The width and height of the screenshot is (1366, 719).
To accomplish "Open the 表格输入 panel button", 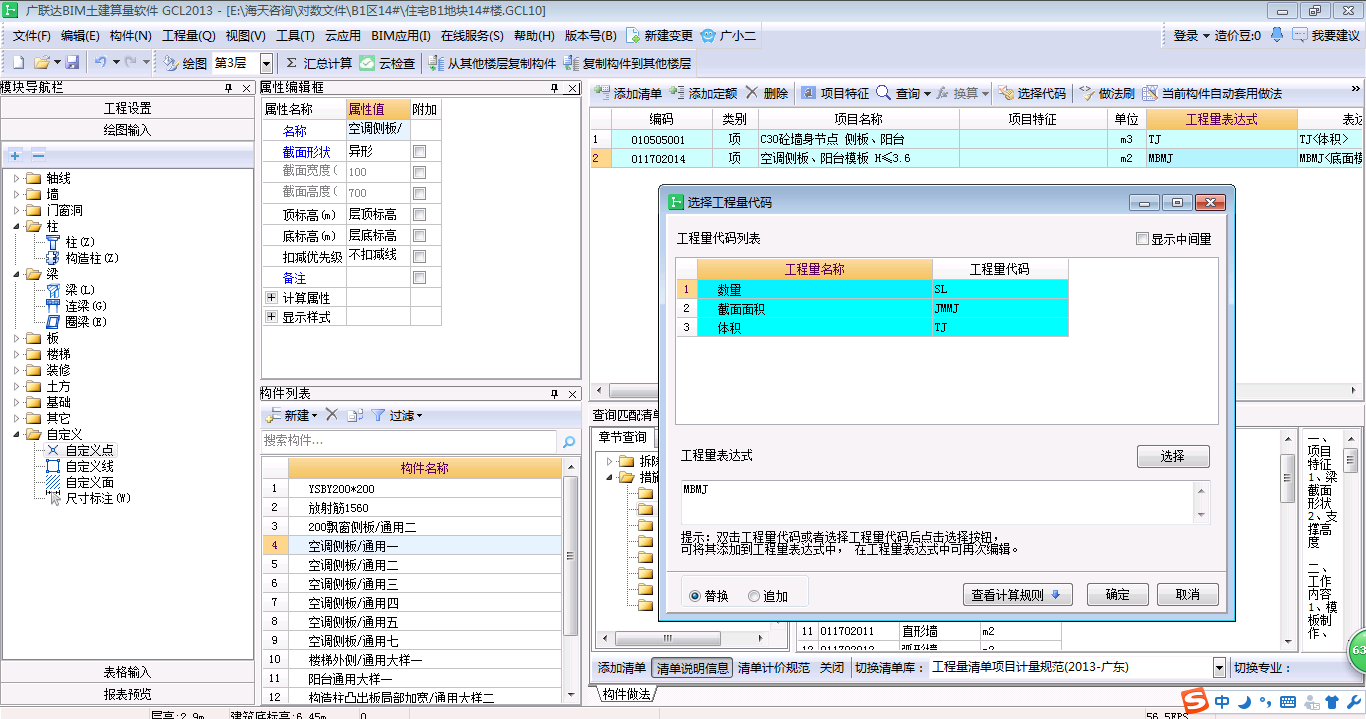I will 127,672.
